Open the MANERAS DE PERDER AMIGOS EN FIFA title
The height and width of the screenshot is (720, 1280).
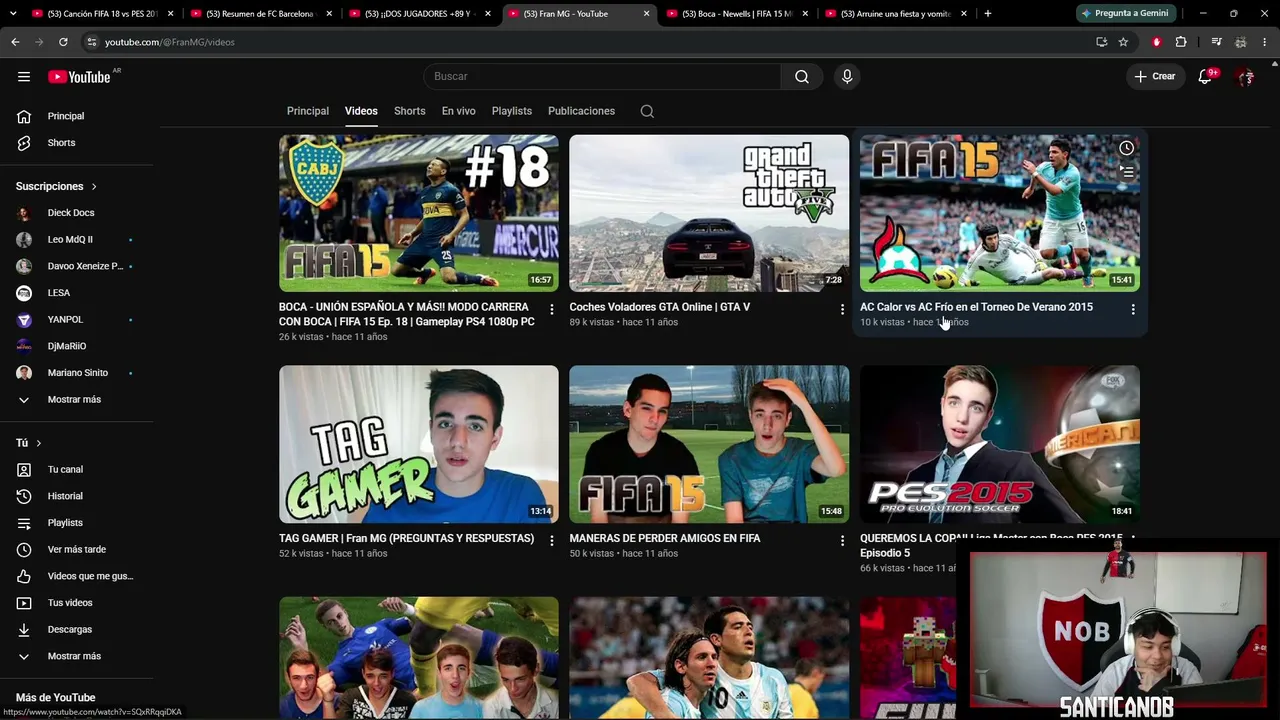(x=665, y=538)
